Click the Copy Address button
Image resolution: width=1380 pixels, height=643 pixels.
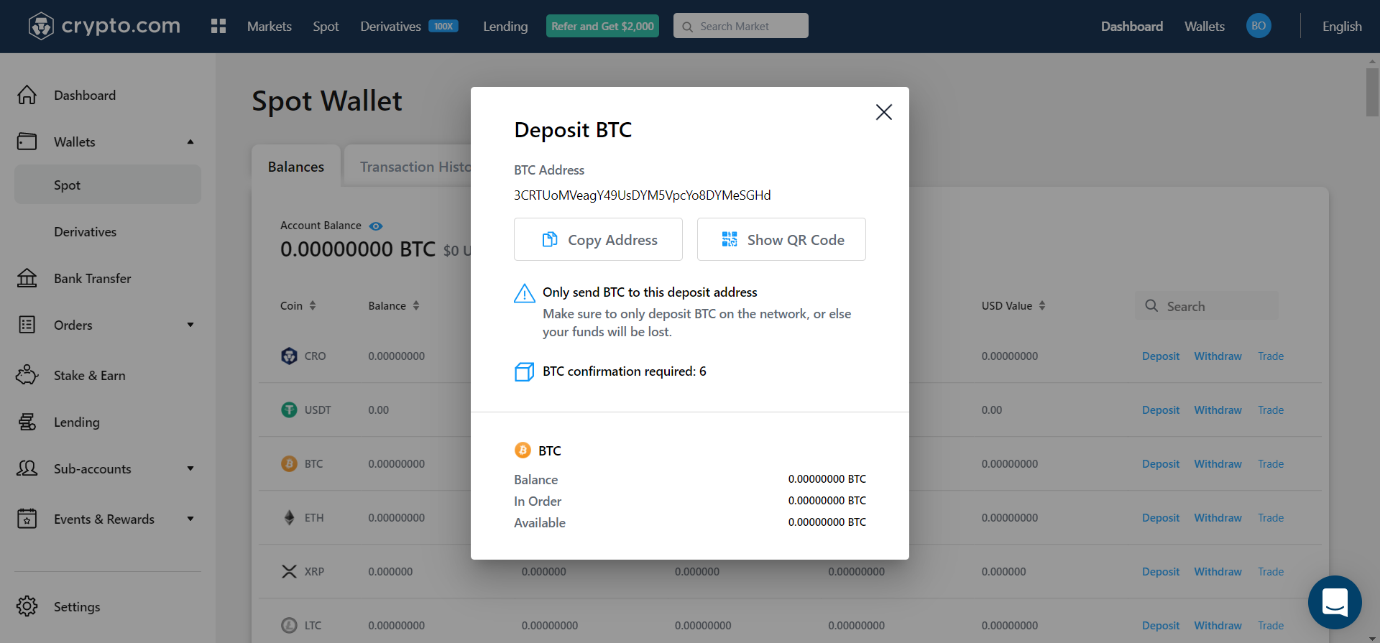coord(598,240)
